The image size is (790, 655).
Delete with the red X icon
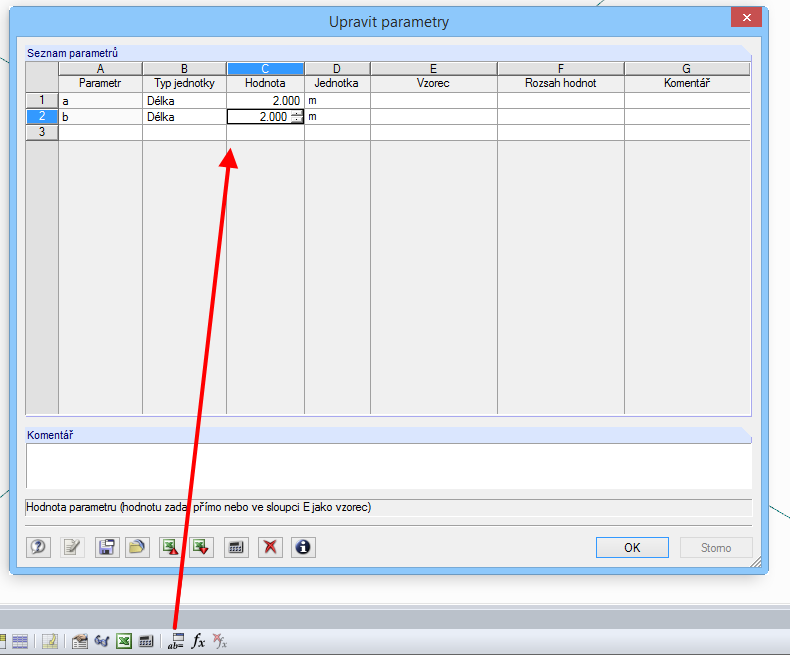click(270, 547)
